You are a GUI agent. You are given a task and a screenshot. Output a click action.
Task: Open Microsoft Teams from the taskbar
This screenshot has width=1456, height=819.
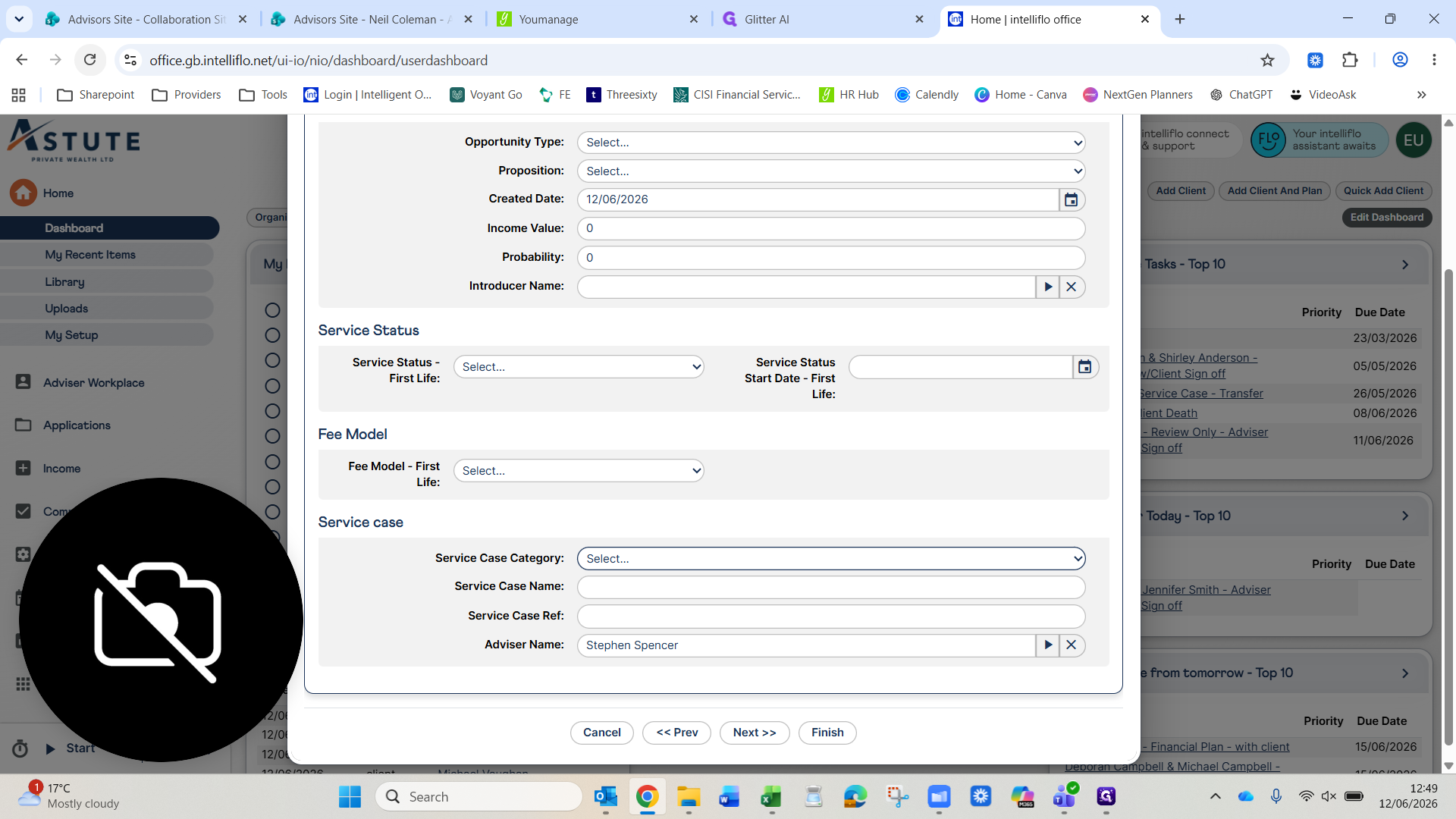click(1064, 796)
